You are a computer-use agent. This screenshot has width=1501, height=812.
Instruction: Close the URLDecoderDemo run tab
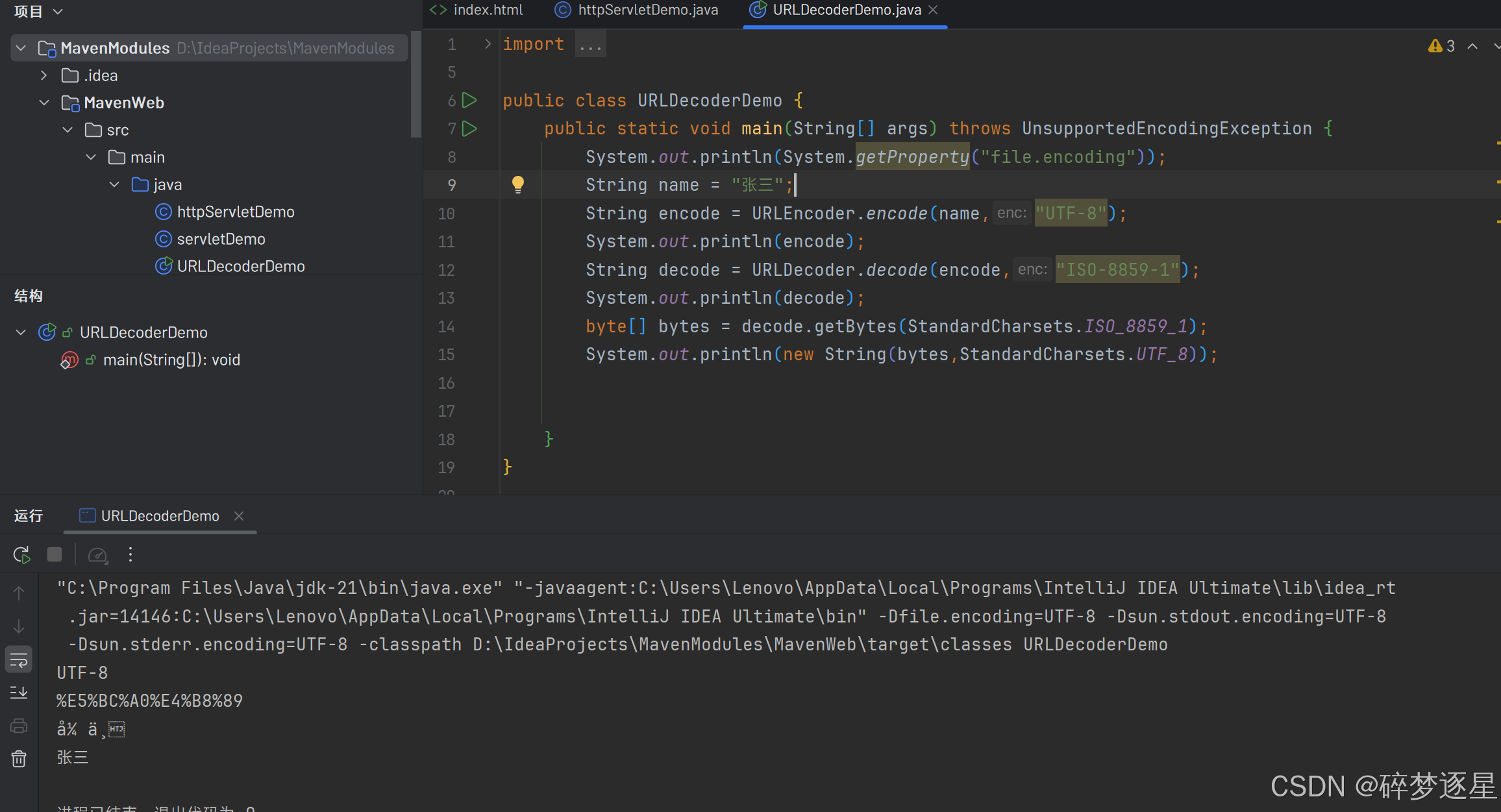[x=239, y=516]
